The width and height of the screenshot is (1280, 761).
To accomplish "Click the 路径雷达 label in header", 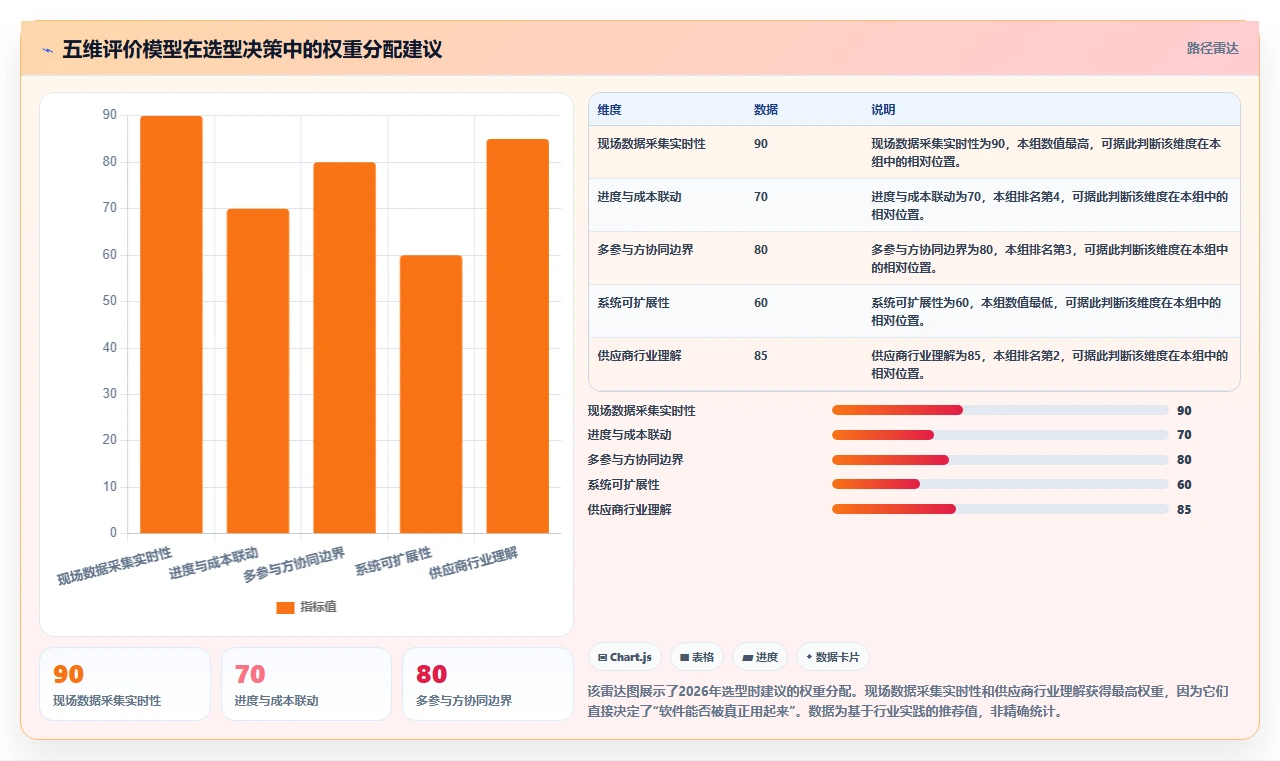I will (x=1212, y=48).
